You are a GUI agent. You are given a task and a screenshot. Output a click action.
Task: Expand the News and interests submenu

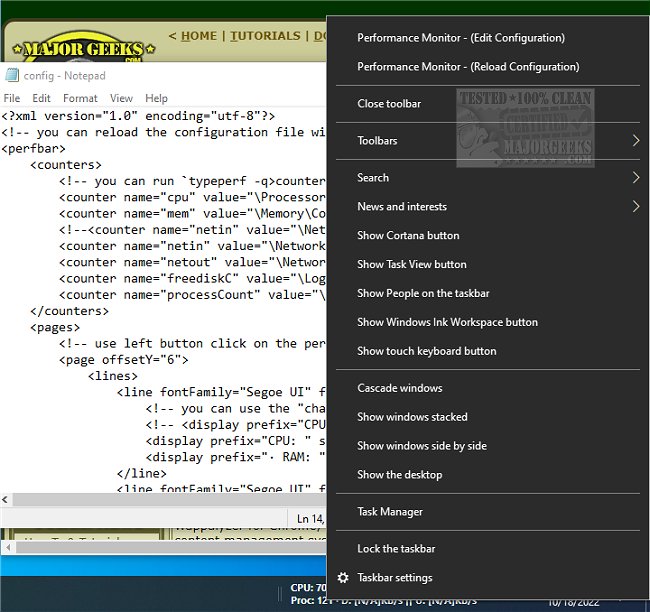point(402,207)
